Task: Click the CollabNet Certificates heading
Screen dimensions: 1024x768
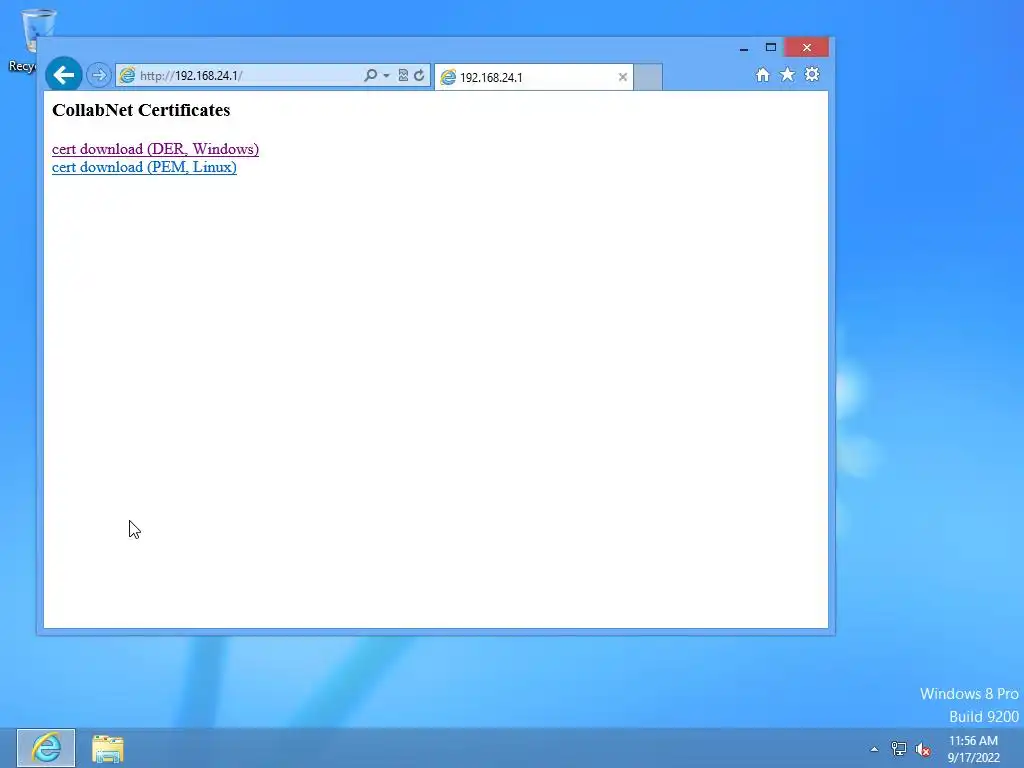Action: click(x=141, y=110)
